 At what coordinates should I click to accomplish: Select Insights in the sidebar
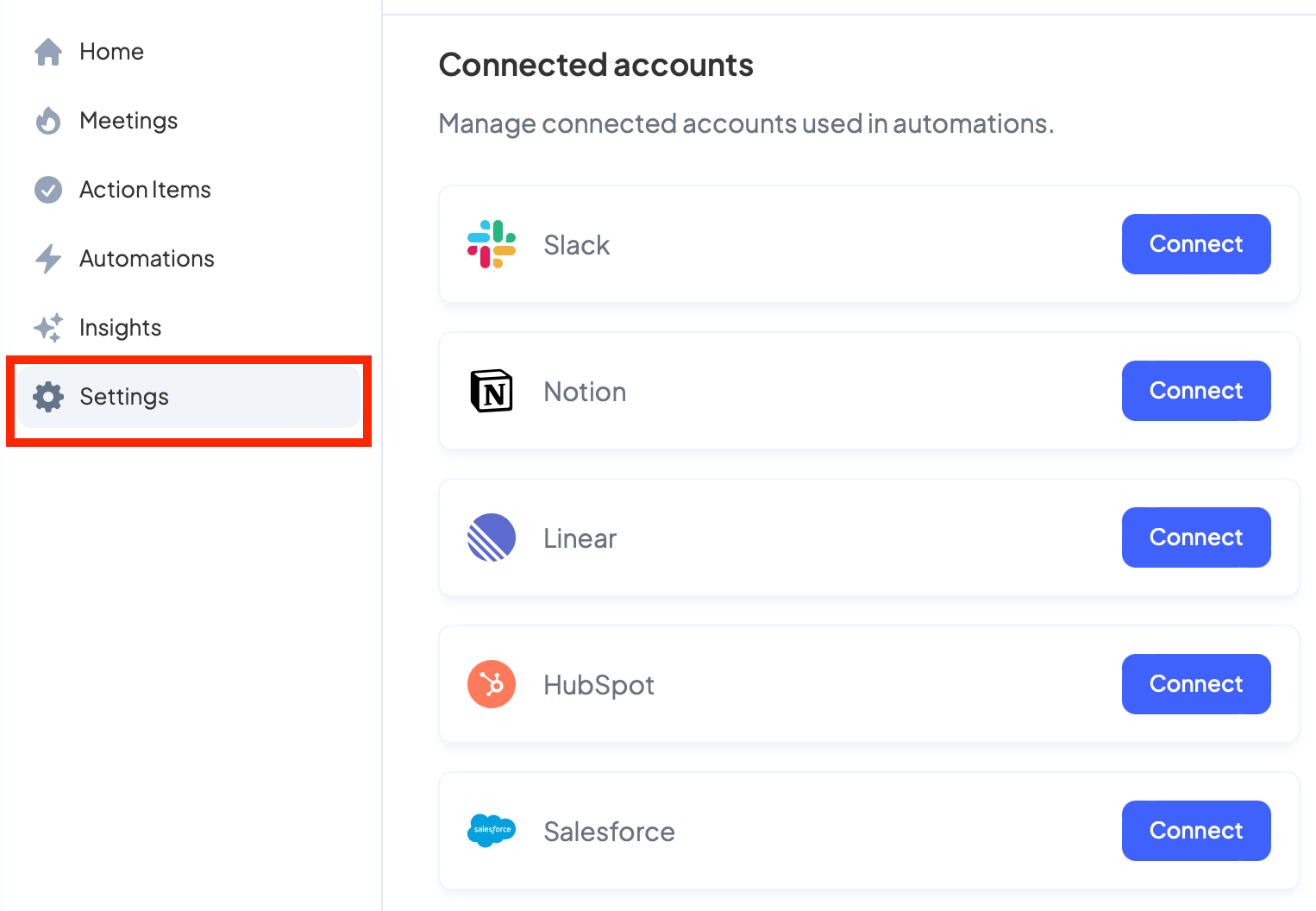point(120,328)
